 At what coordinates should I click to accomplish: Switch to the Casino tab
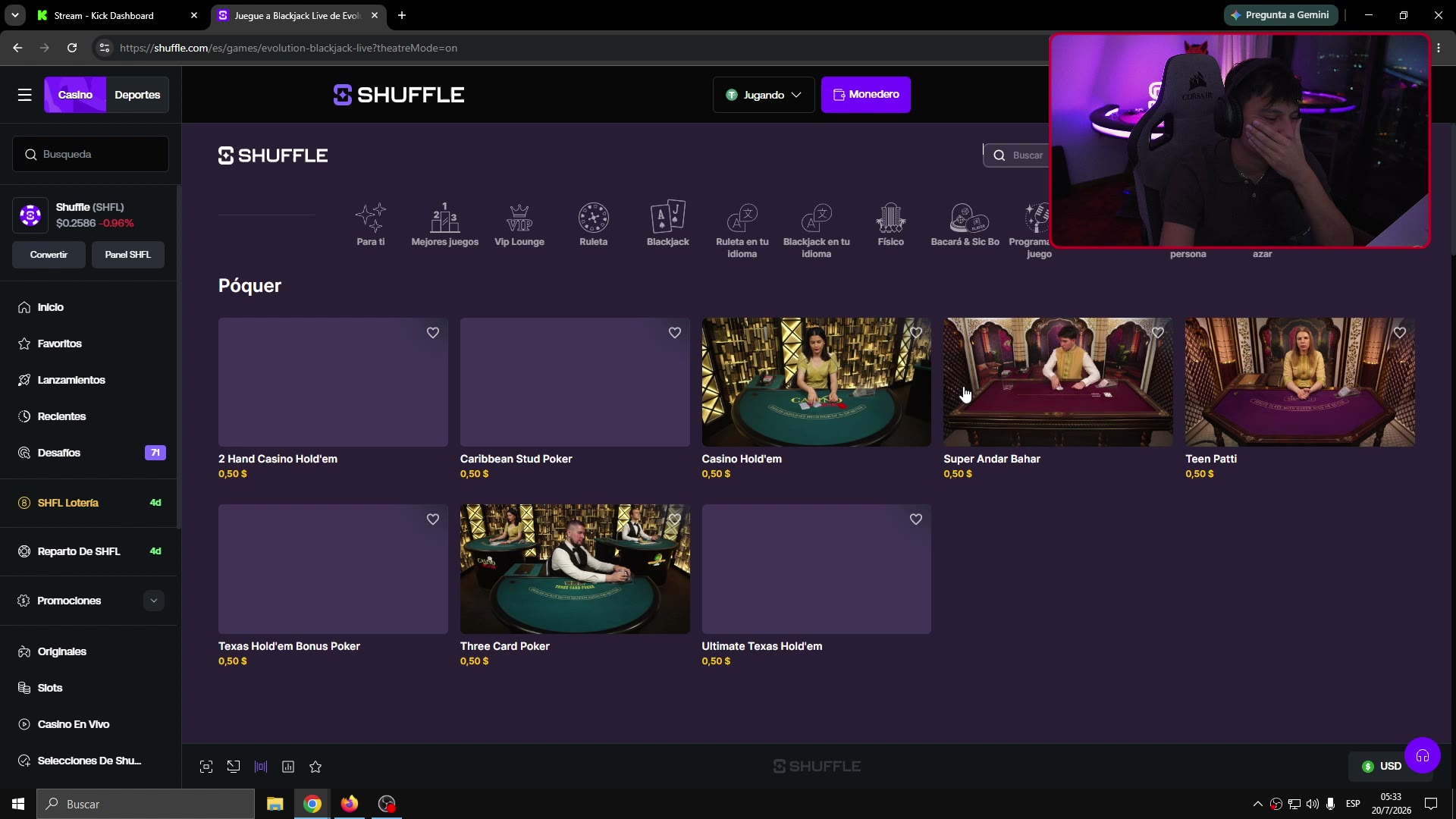[x=75, y=95]
